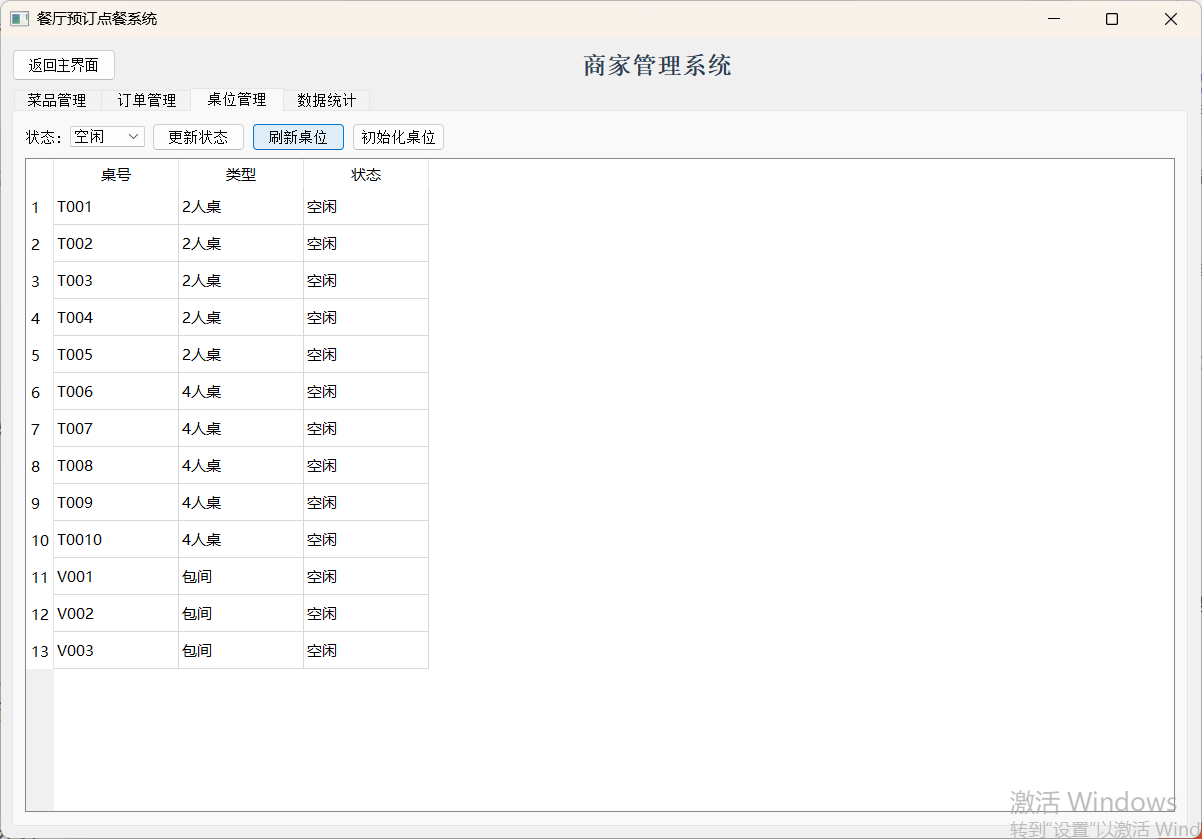Screen dimensions: 1202x839
Task: Select the T009 table cell
Action: (x=116, y=503)
